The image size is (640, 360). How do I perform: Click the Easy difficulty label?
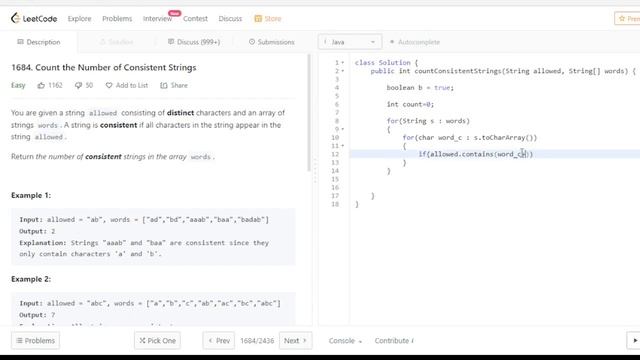click(x=18, y=85)
